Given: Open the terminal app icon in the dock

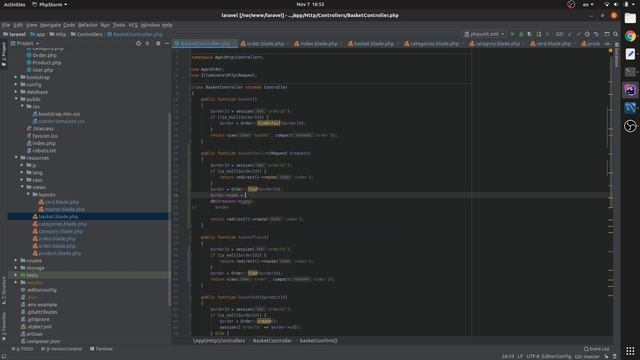Looking at the screenshot, I should (x=630, y=72).
